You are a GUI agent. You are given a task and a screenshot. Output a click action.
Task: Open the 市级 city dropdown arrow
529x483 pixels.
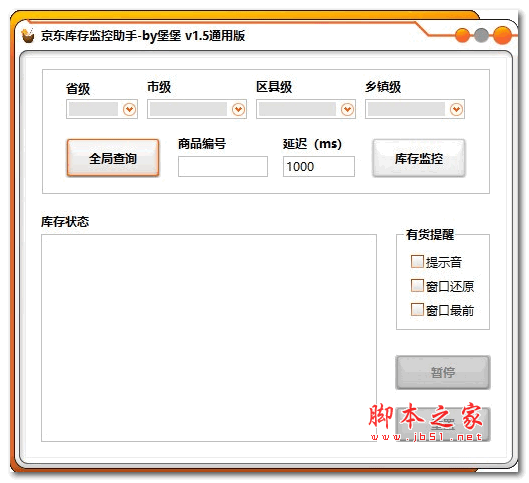tap(239, 109)
